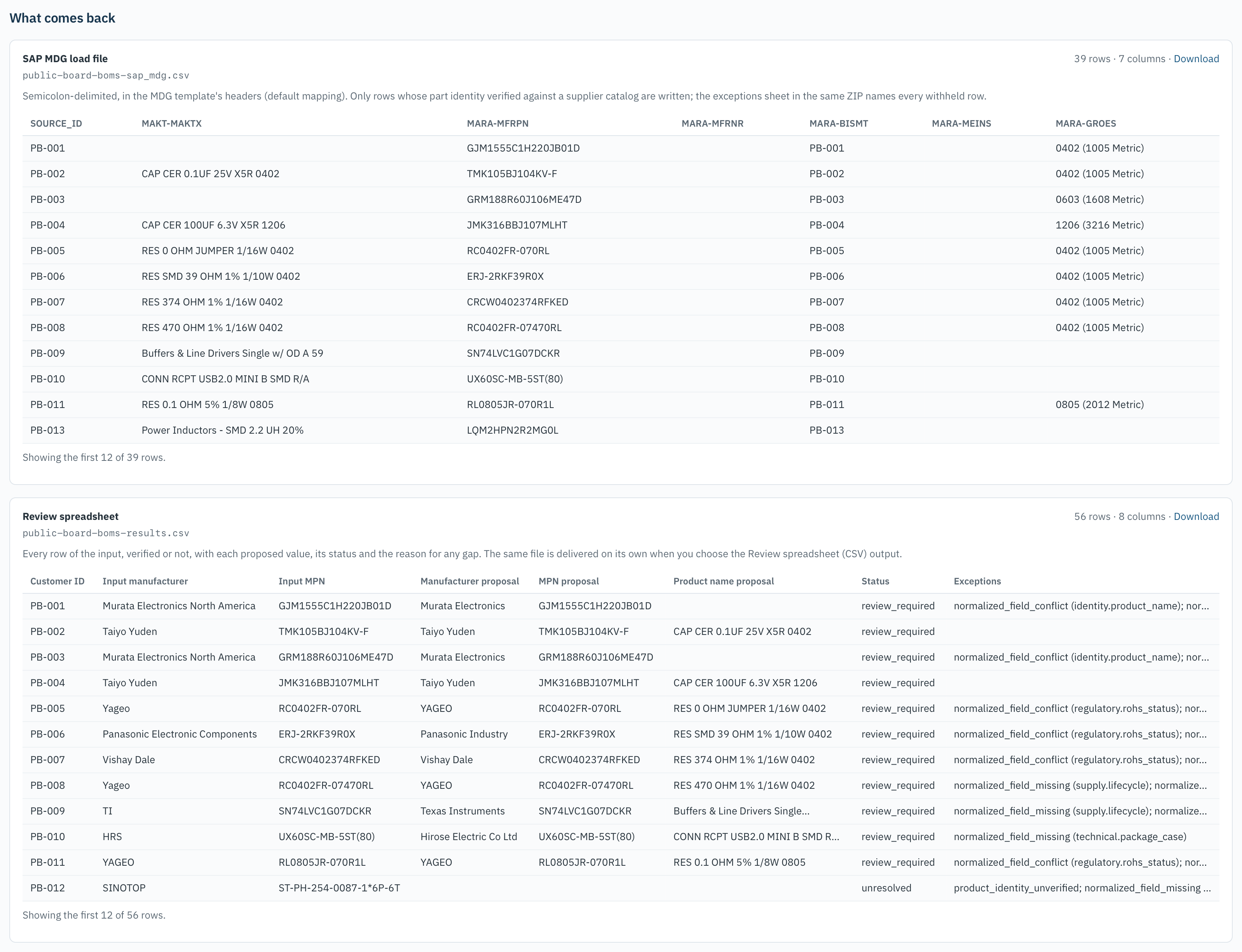Click the SINOTOP manufacturer cell
The height and width of the screenshot is (952, 1242).
coord(124,888)
